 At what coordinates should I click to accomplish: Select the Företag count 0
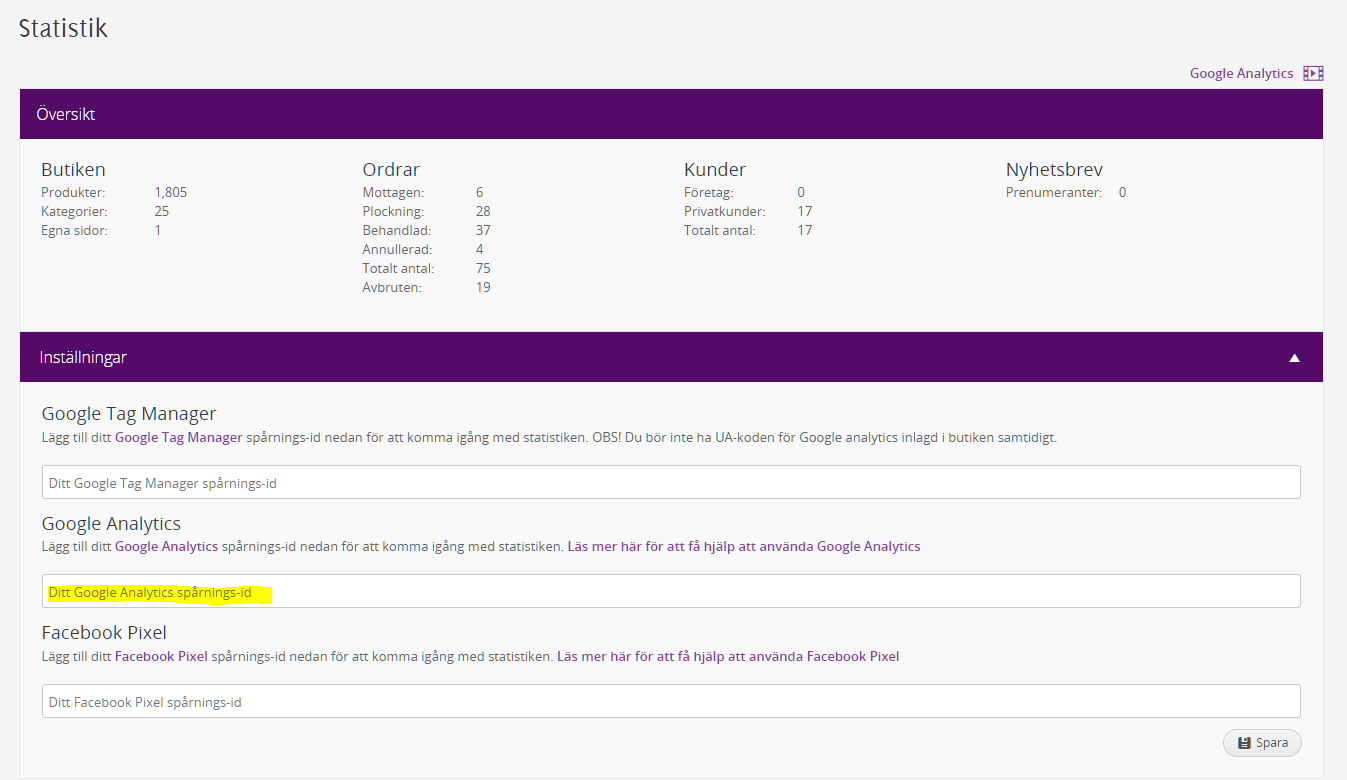(x=801, y=192)
